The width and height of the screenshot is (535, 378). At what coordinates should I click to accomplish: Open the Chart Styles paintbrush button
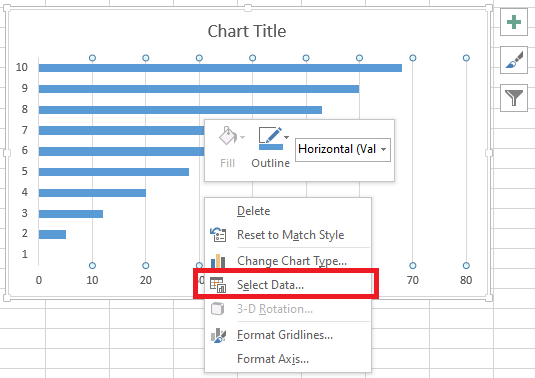pyautogui.click(x=514, y=60)
